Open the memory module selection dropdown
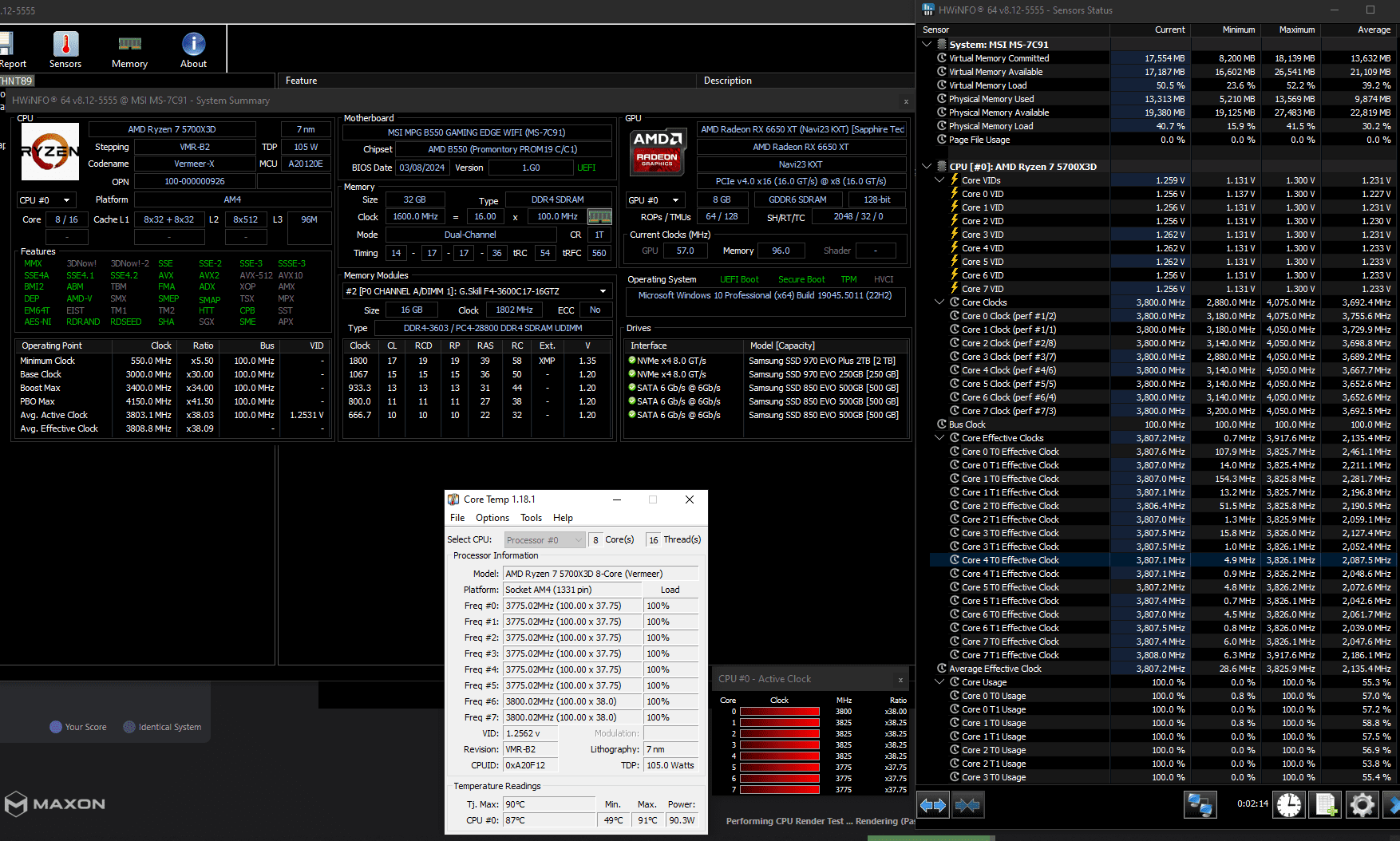Image resolution: width=1400 pixels, height=841 pixels. point(477,291)
